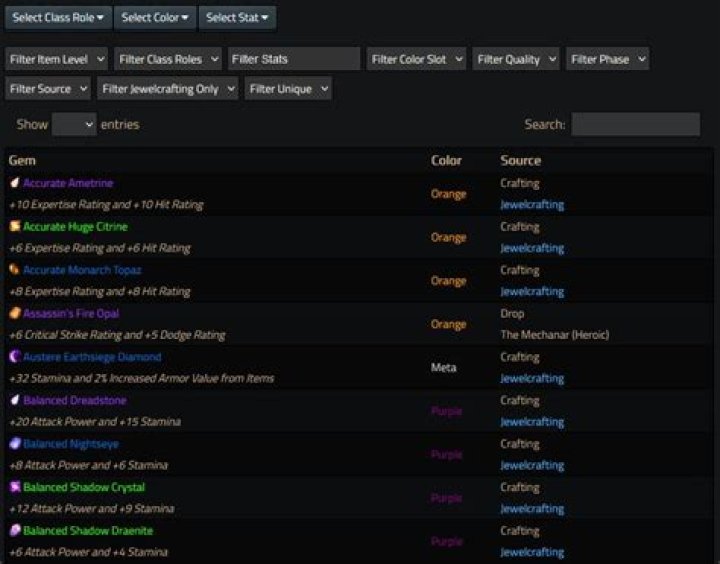
Task: Open the Select Class Role dropdown
Action: (58, 17)
